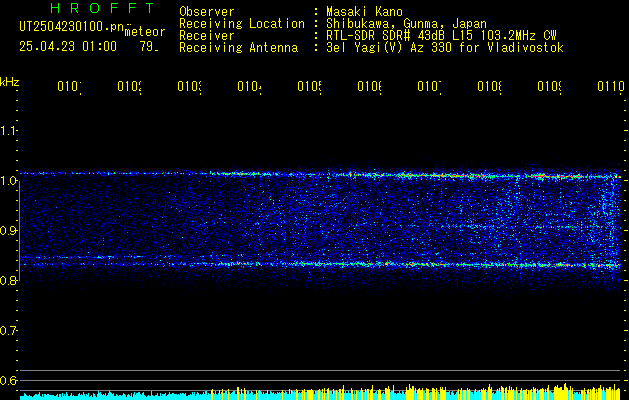This screenshot has height=400, width=629.
Task: Click the 0107 time marker
Action: click(430, 86)
